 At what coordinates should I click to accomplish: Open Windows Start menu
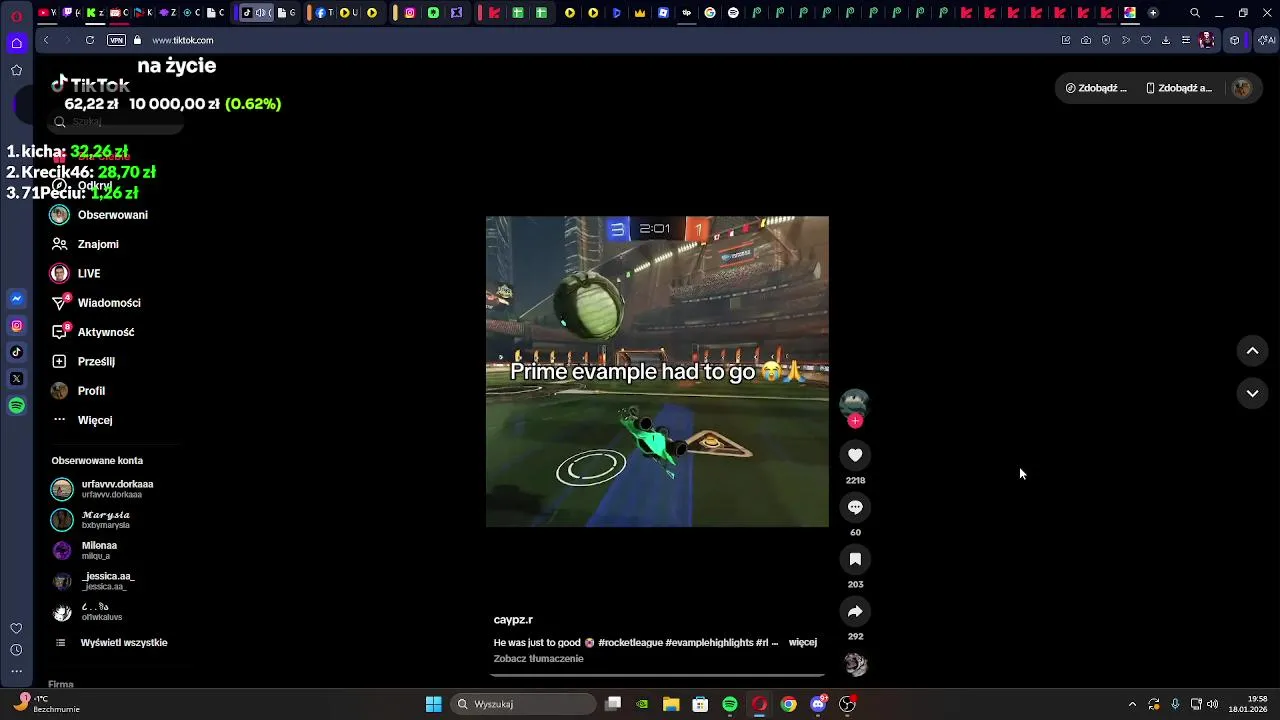tap(434, 704)
